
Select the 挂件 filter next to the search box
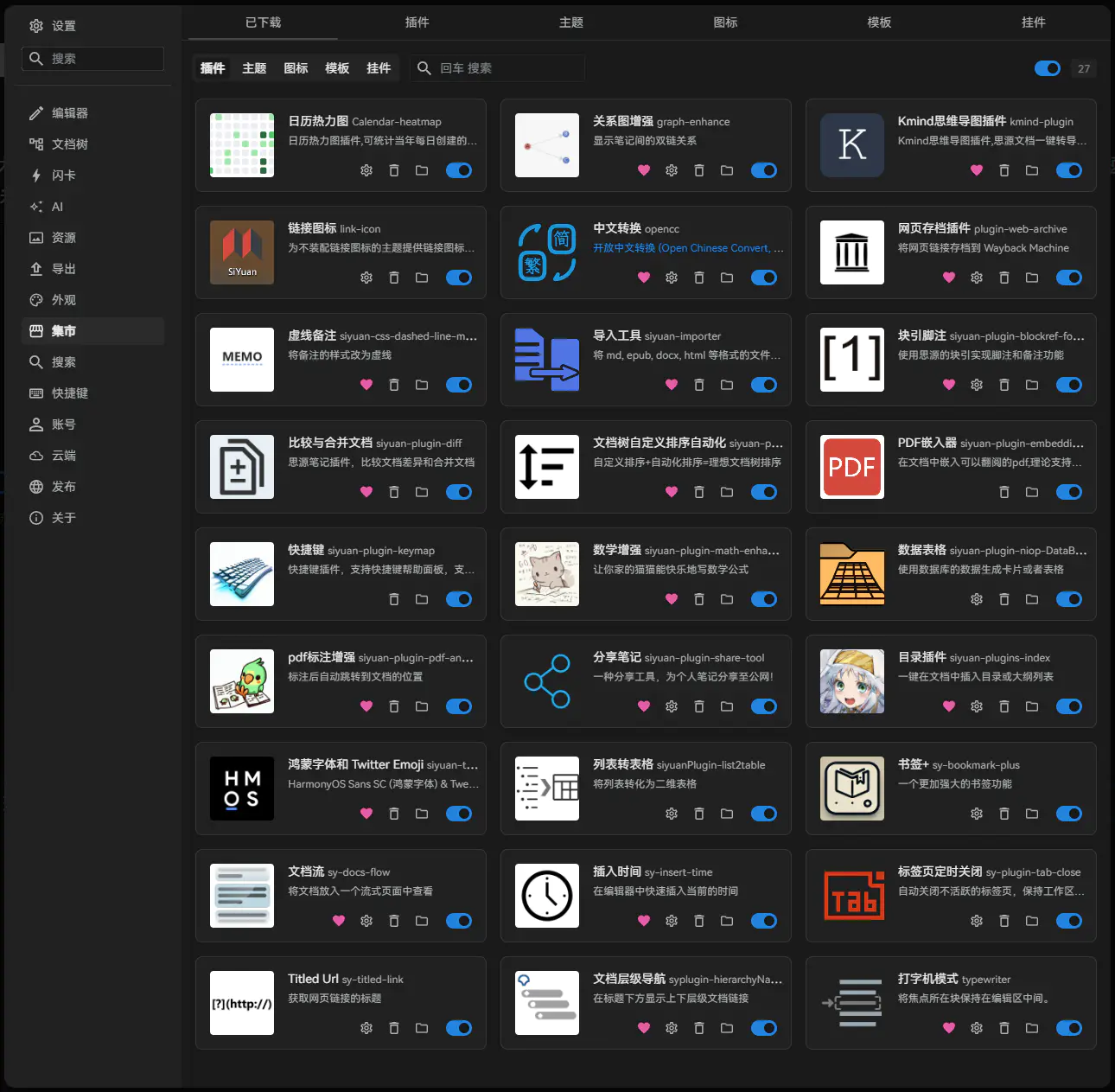[x=379, y=68]
